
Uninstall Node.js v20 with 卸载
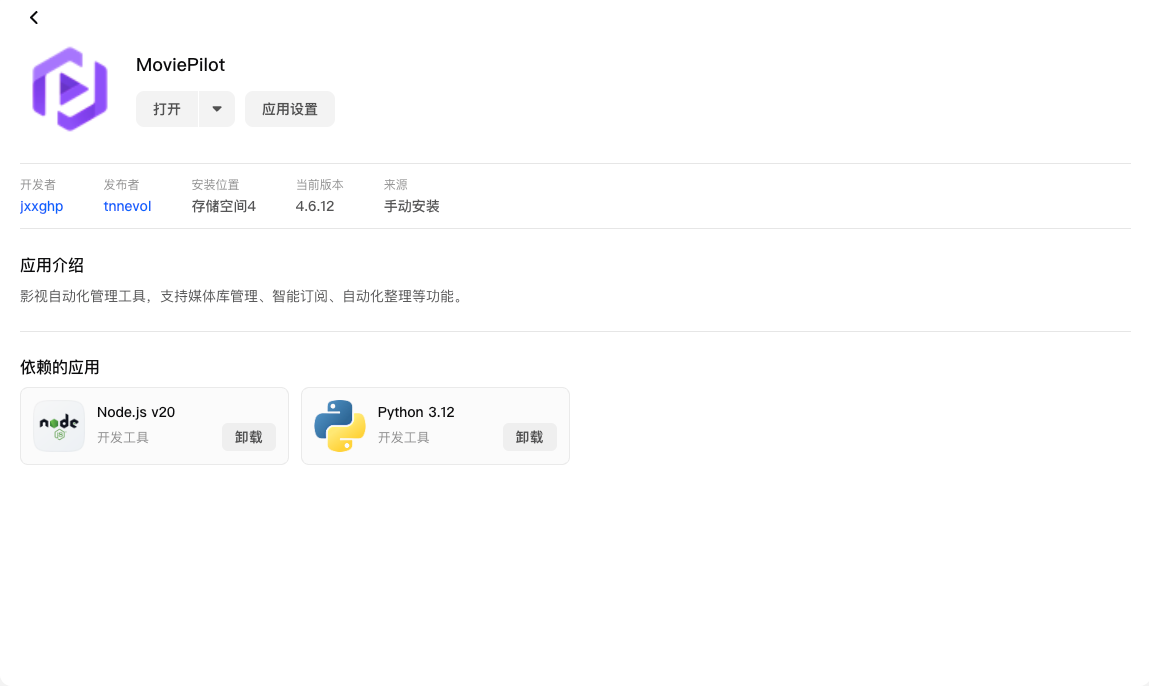248,437
